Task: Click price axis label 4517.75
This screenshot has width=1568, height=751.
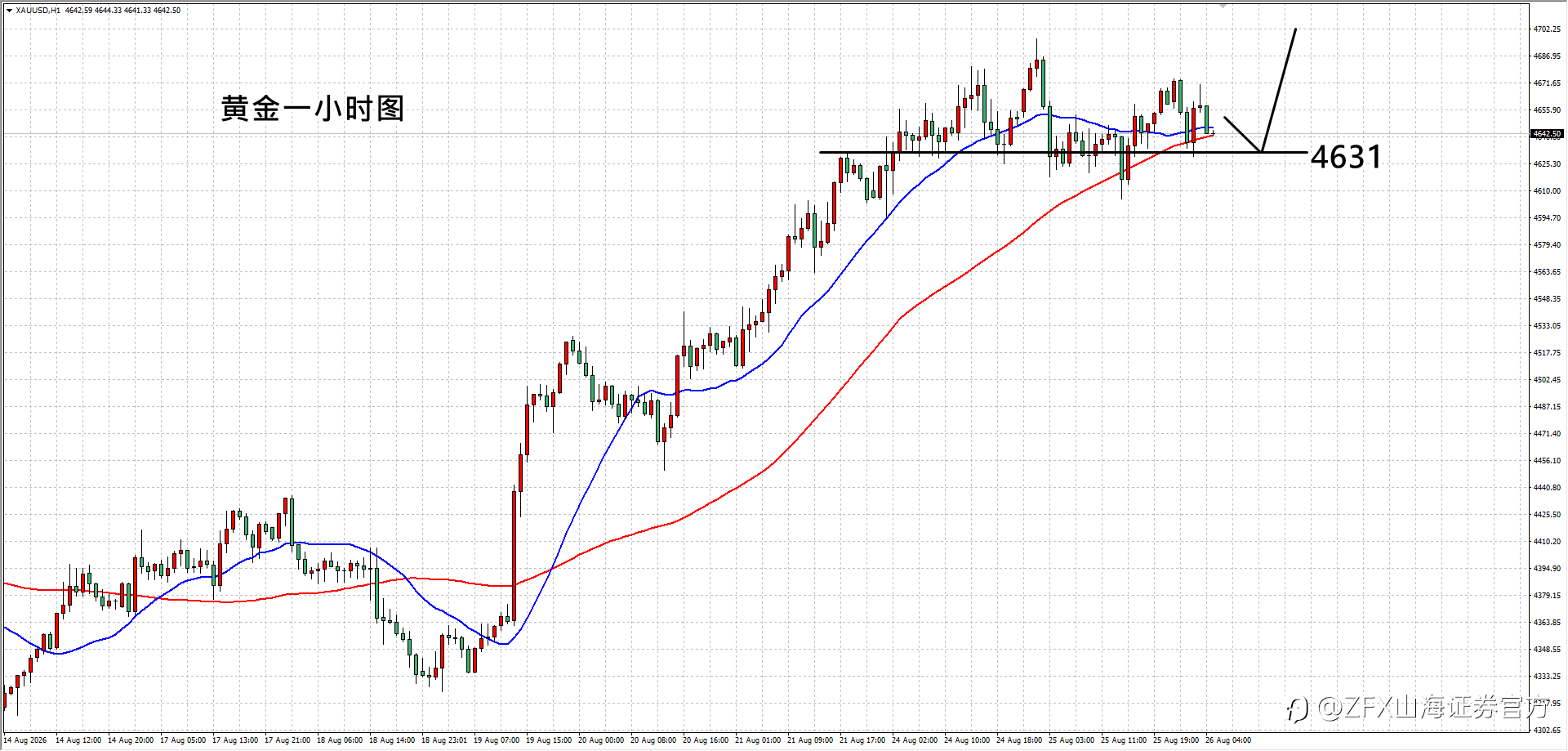Action: [x=1547, y=353]
